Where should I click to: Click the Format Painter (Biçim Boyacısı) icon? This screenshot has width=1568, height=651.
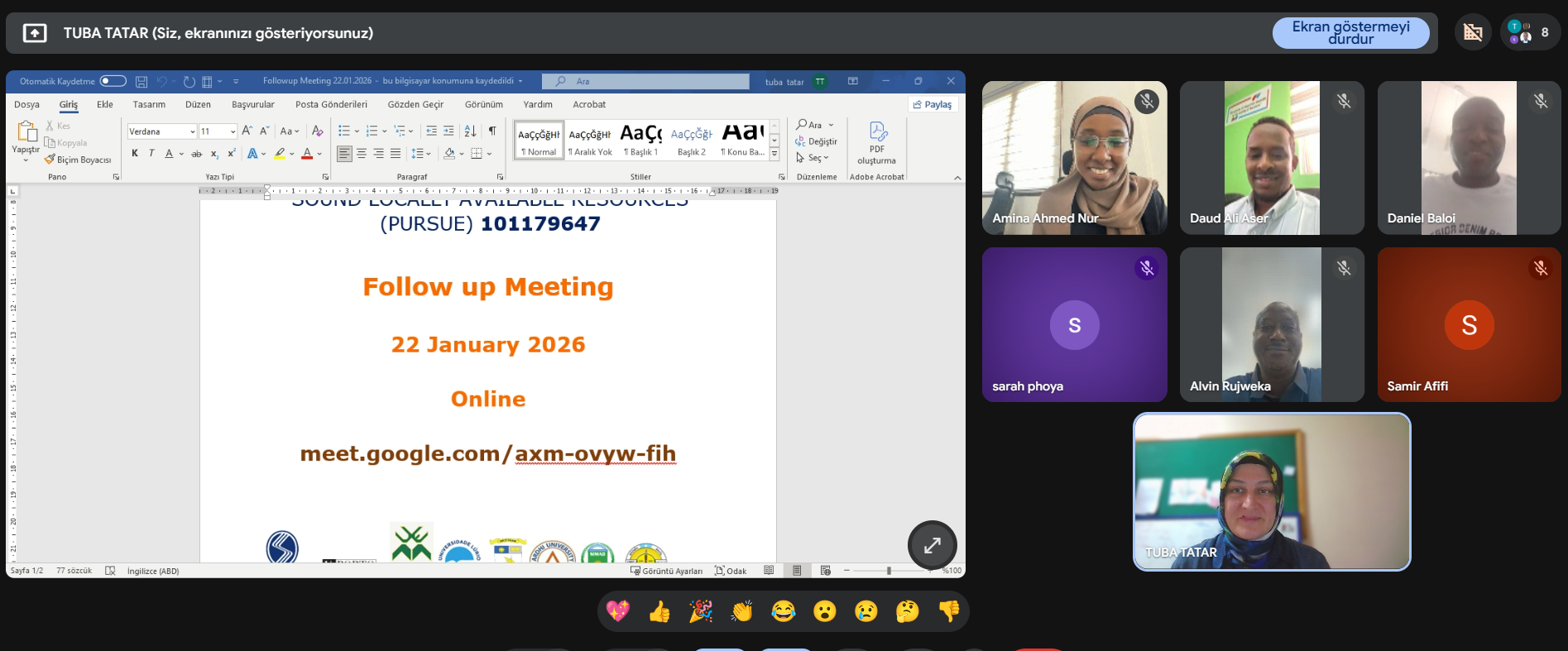(x=50, y=160)
